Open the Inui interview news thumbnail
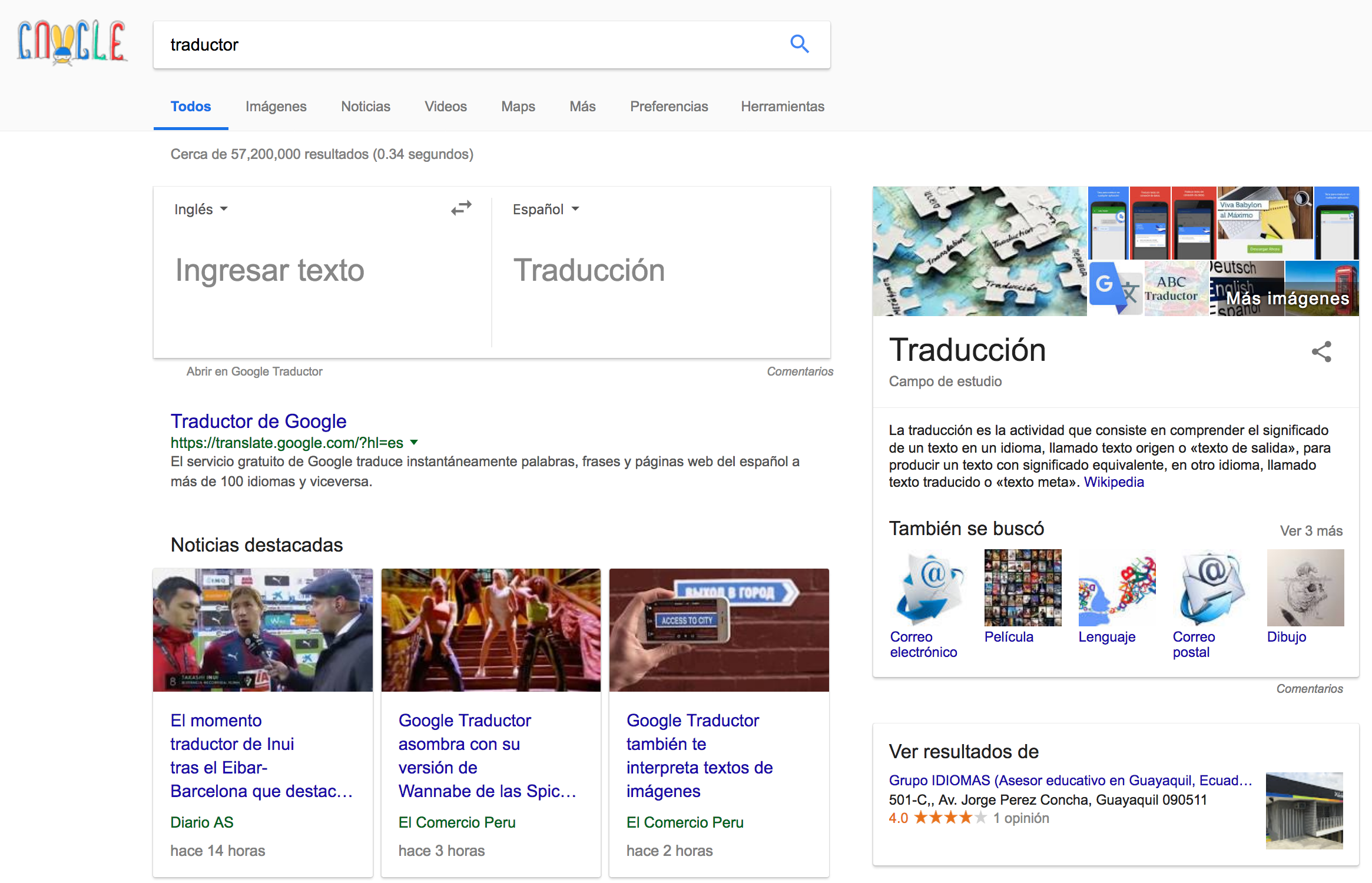The width and height of the screenshot is (1372, 883). click(x=263, y=630)
